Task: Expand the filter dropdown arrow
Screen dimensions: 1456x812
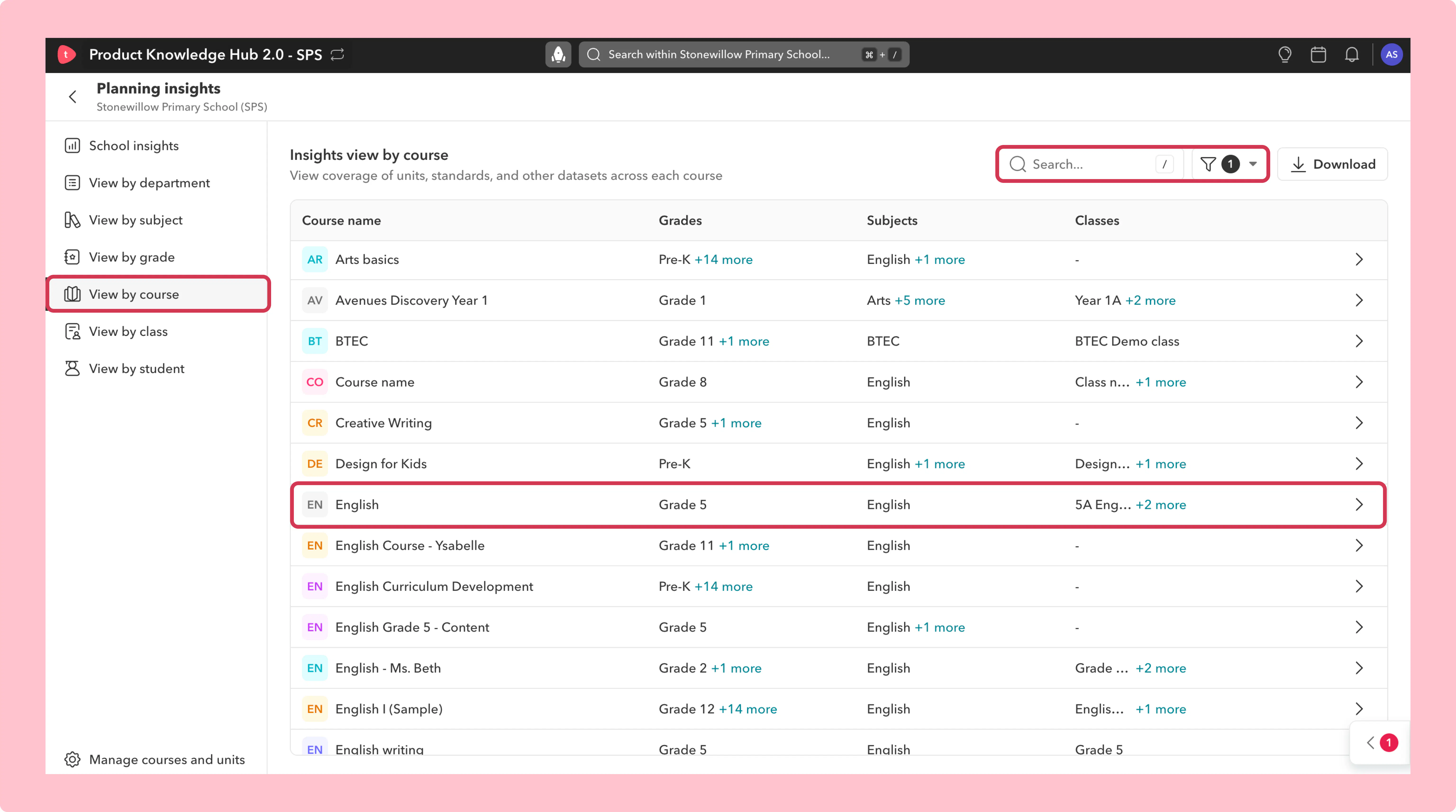Action: coord(1253,164)
